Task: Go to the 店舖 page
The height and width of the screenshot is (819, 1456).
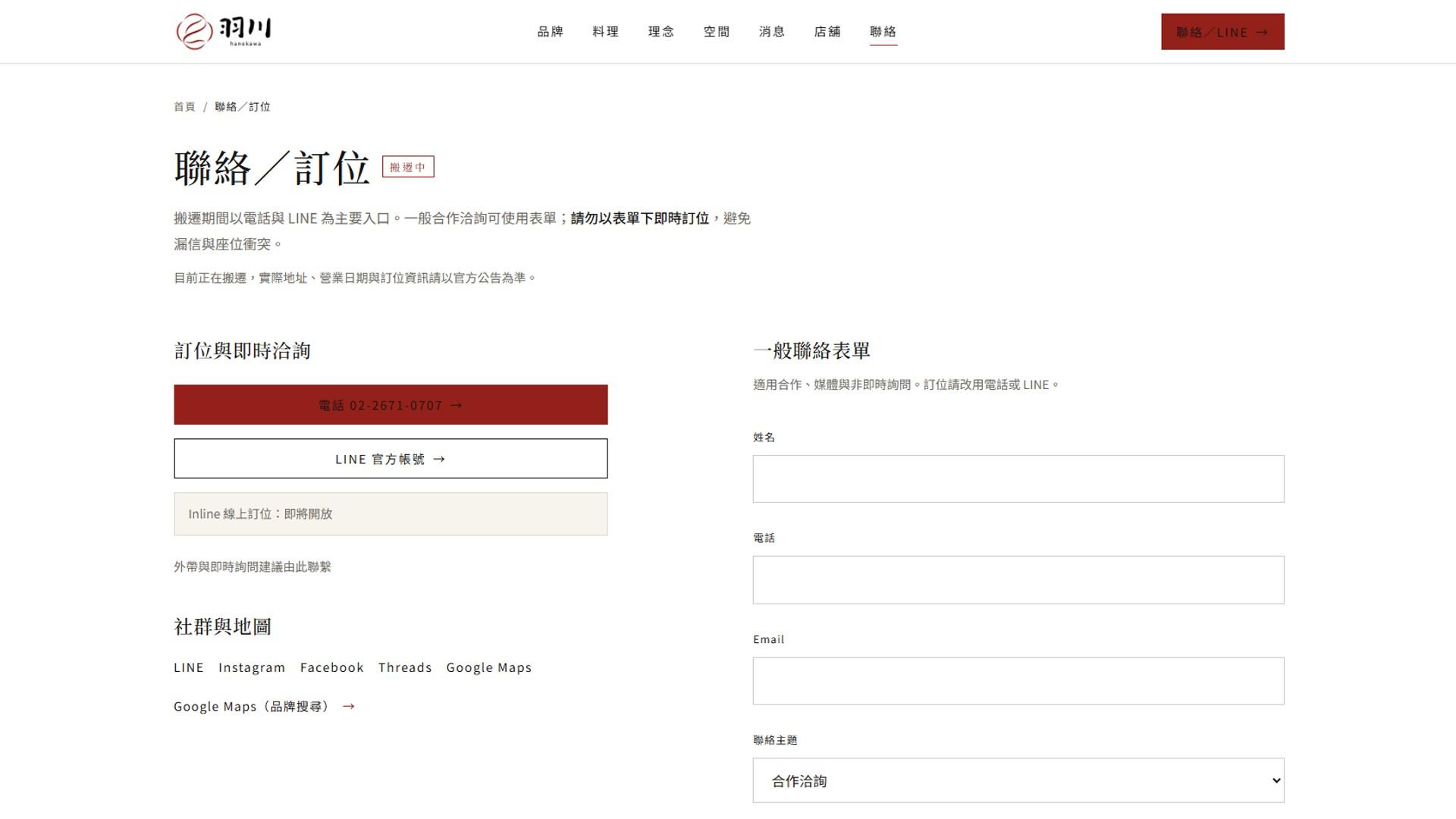Action: pyautogui.click(x=827, y=31)
